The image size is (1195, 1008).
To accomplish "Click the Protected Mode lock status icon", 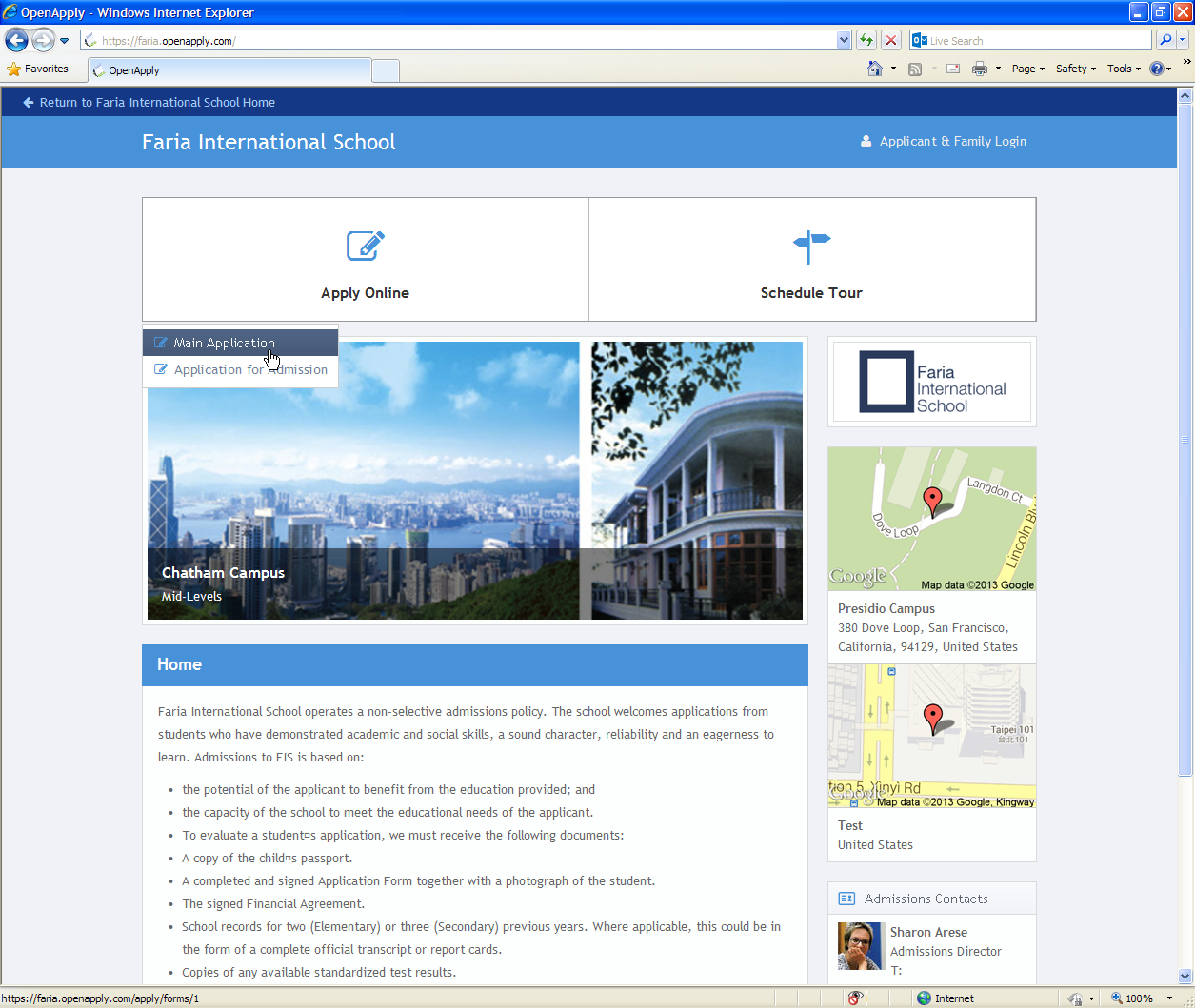I will [x=1075, y=998].
